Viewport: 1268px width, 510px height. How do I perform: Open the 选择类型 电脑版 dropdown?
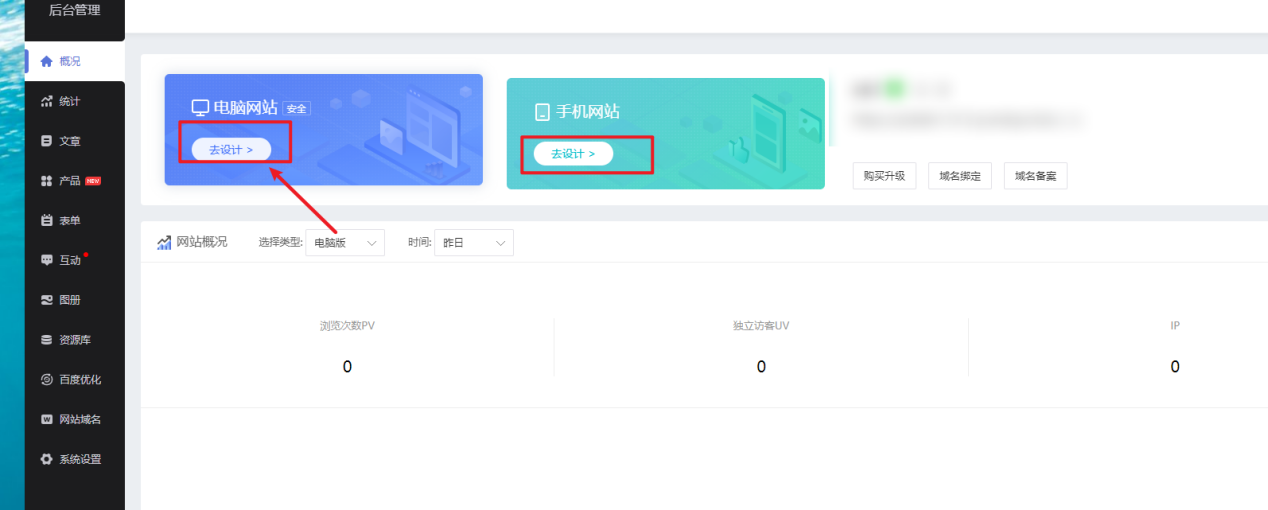345,242
